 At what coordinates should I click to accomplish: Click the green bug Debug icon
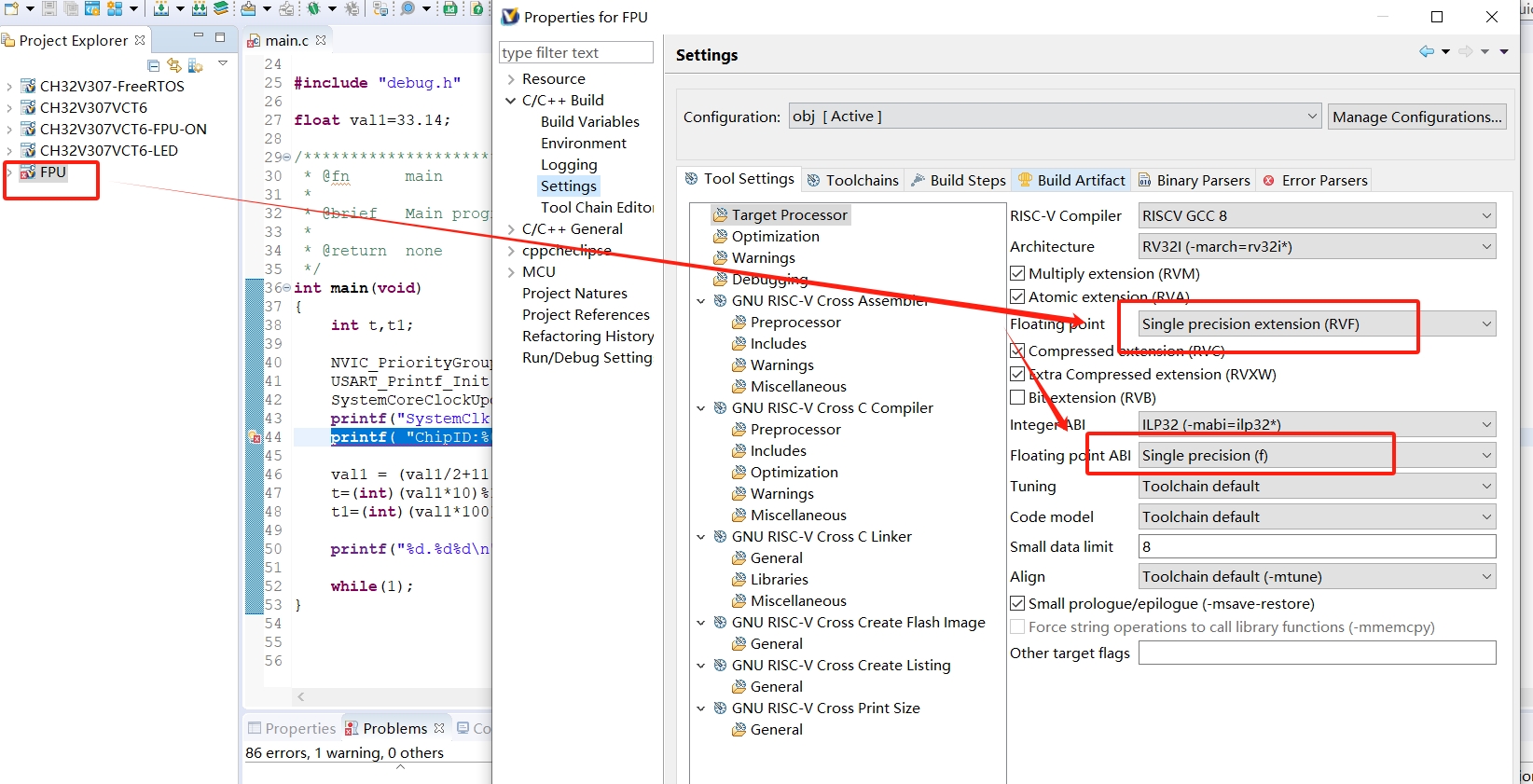click(313, 8)
